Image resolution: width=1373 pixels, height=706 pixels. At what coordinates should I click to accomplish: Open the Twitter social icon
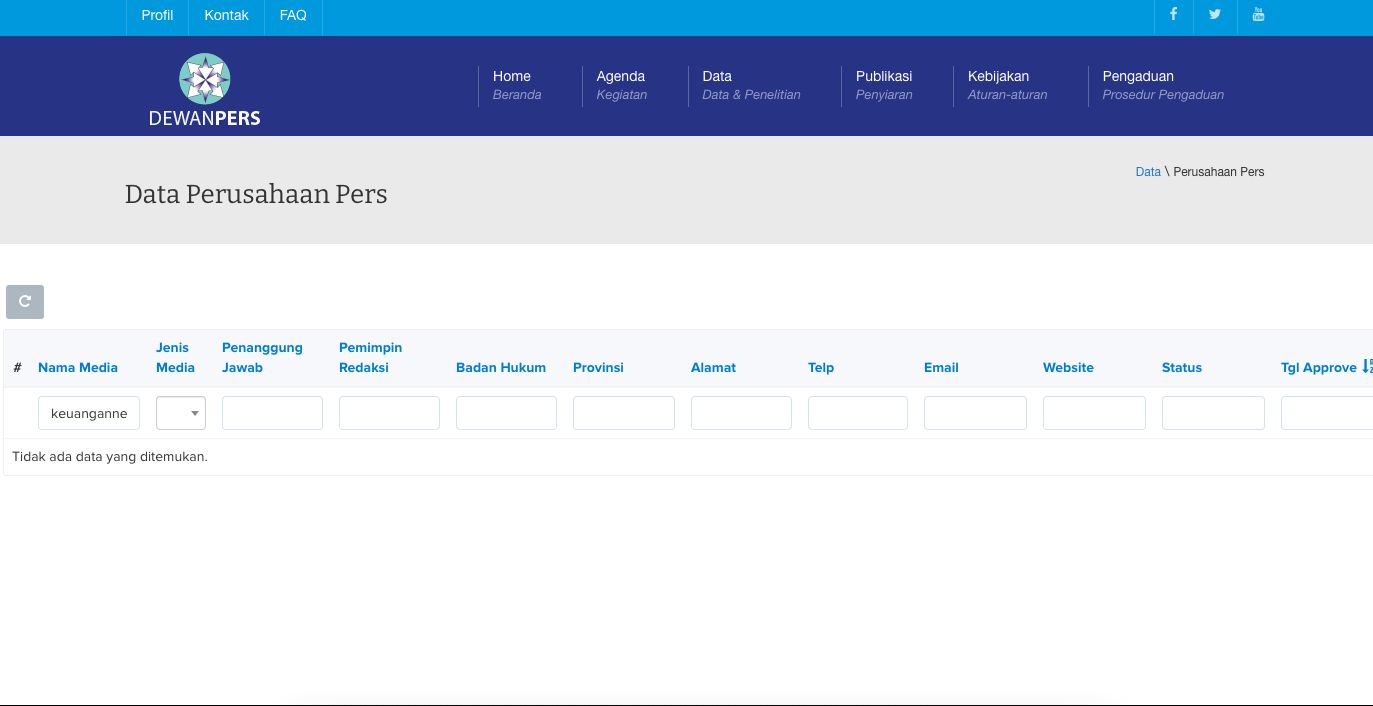tap(1215, 14)
